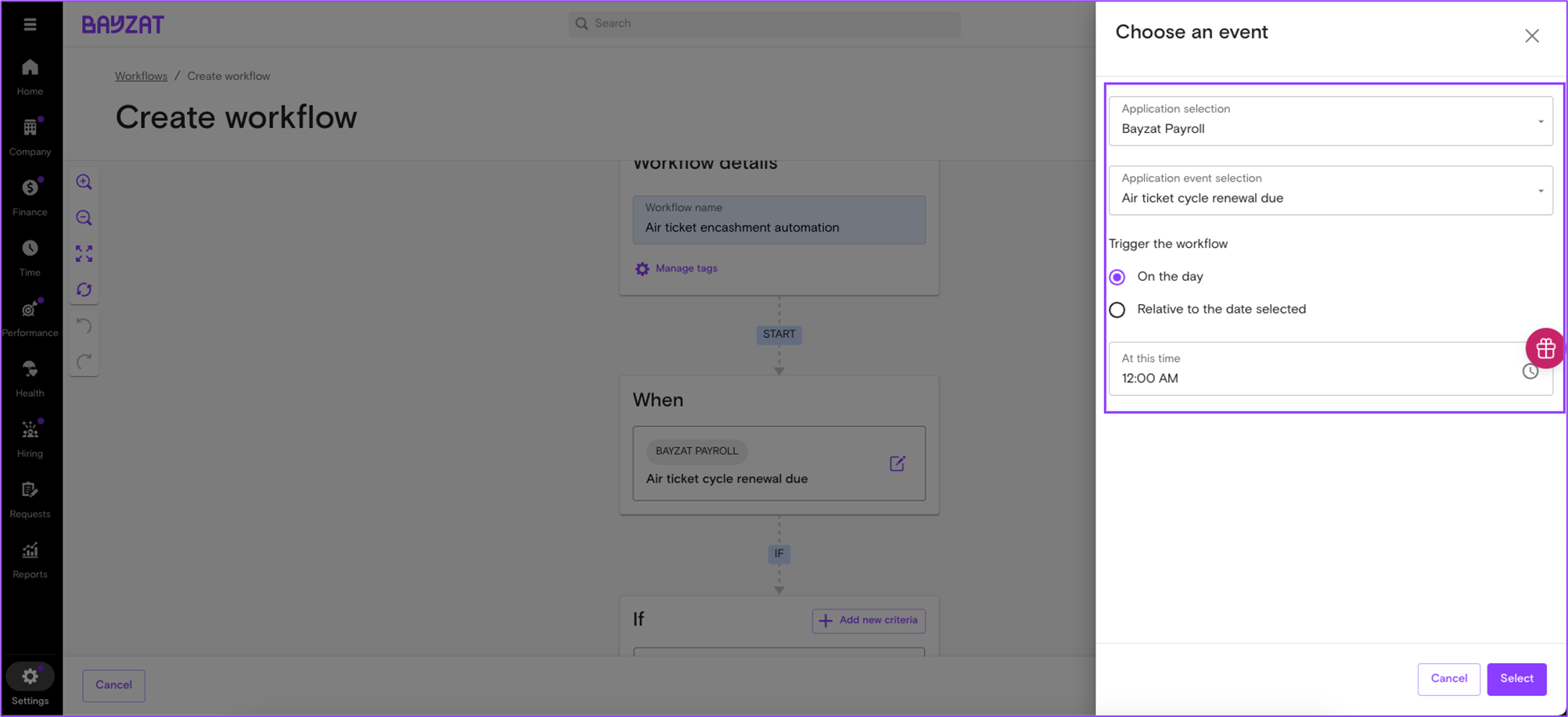Go to Reports in the sidebar
This screenshot has width=1568, height=717.
(30, 559)
